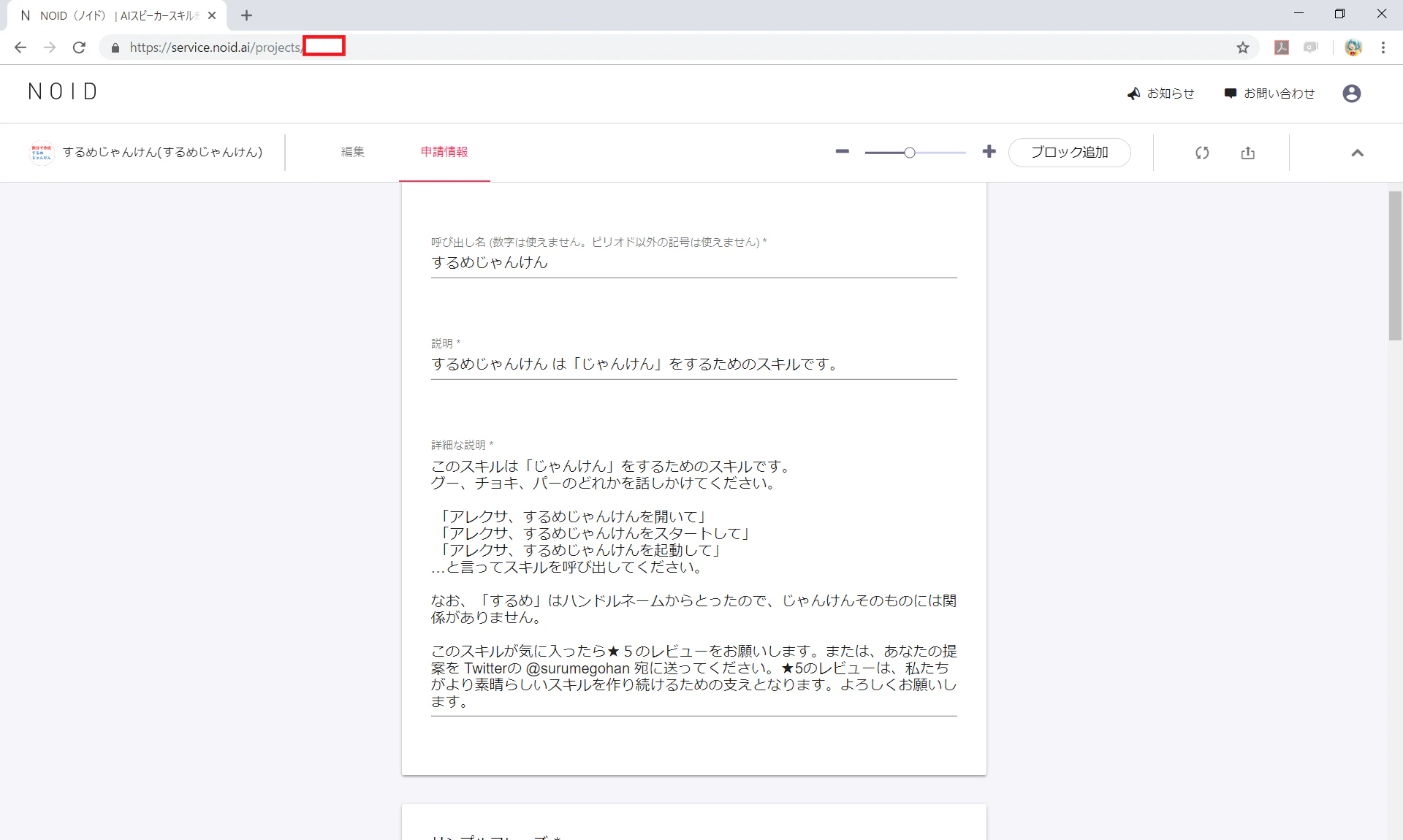
Task: Click the 説明 input field
Action: coord(693,364)
